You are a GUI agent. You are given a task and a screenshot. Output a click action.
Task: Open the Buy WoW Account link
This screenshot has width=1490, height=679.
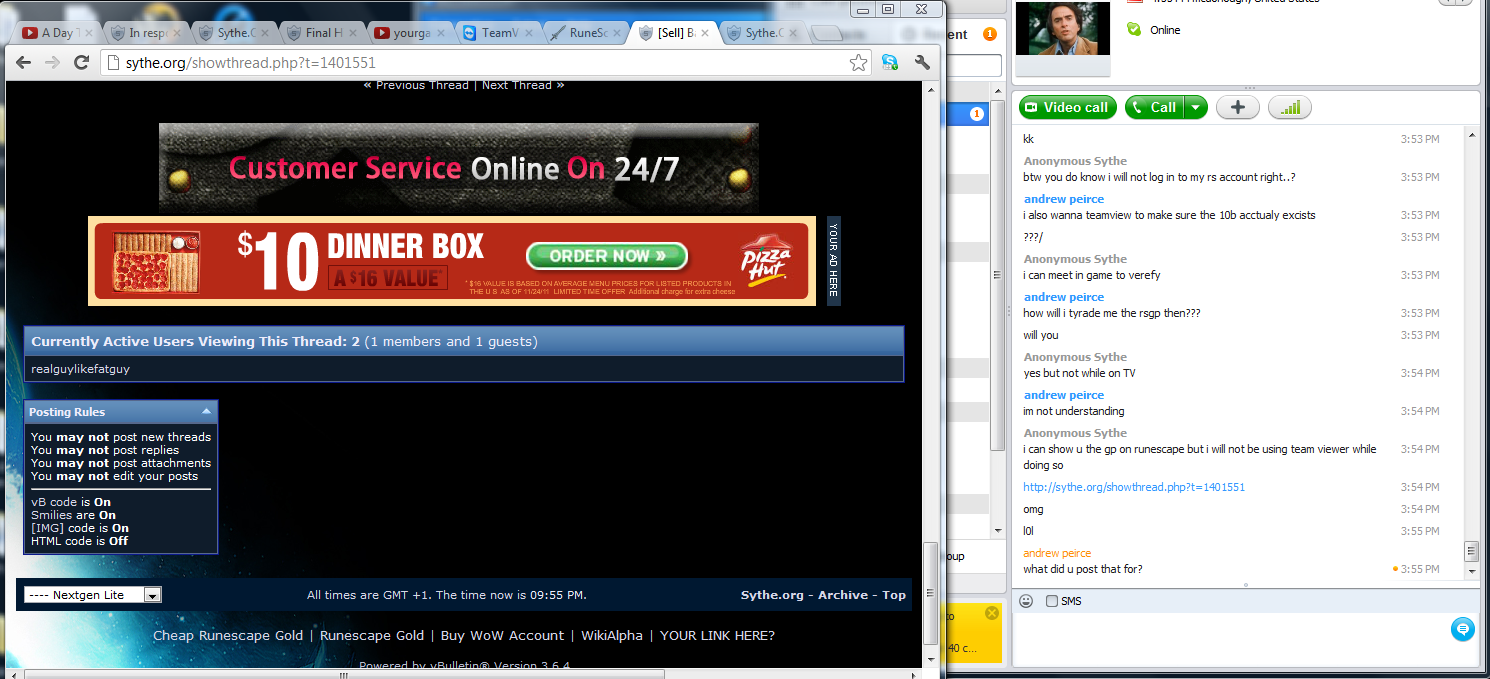pyautogui.click(x=502, y=636)
